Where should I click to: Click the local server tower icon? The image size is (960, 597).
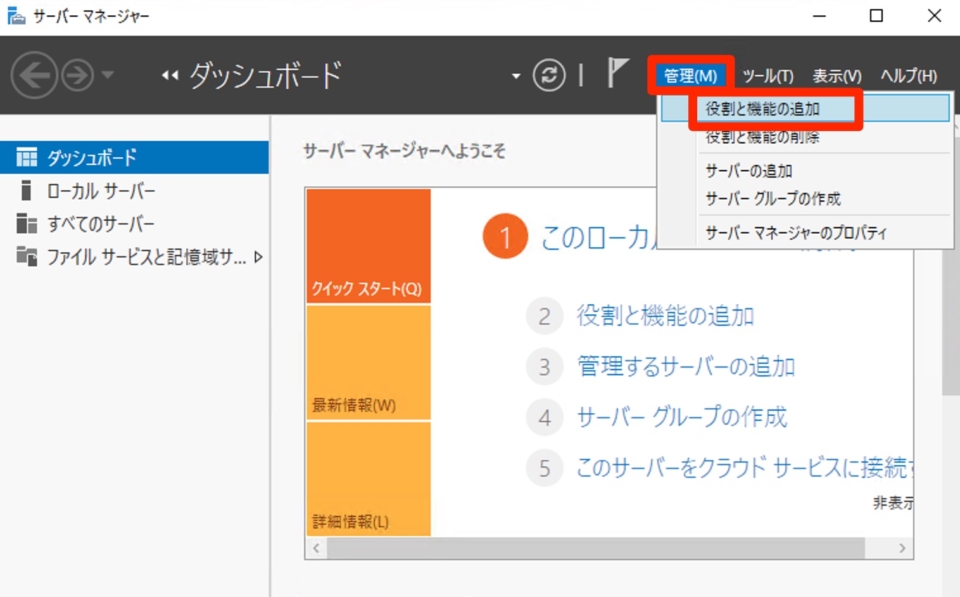26,190
